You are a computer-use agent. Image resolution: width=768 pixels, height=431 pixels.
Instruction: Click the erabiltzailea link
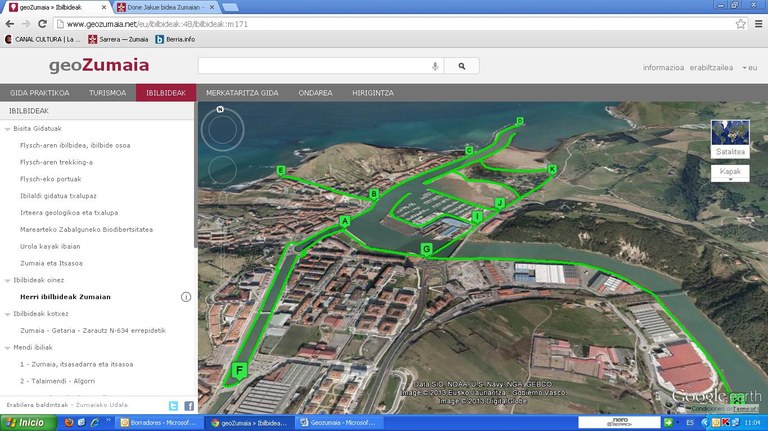(711, 68)
